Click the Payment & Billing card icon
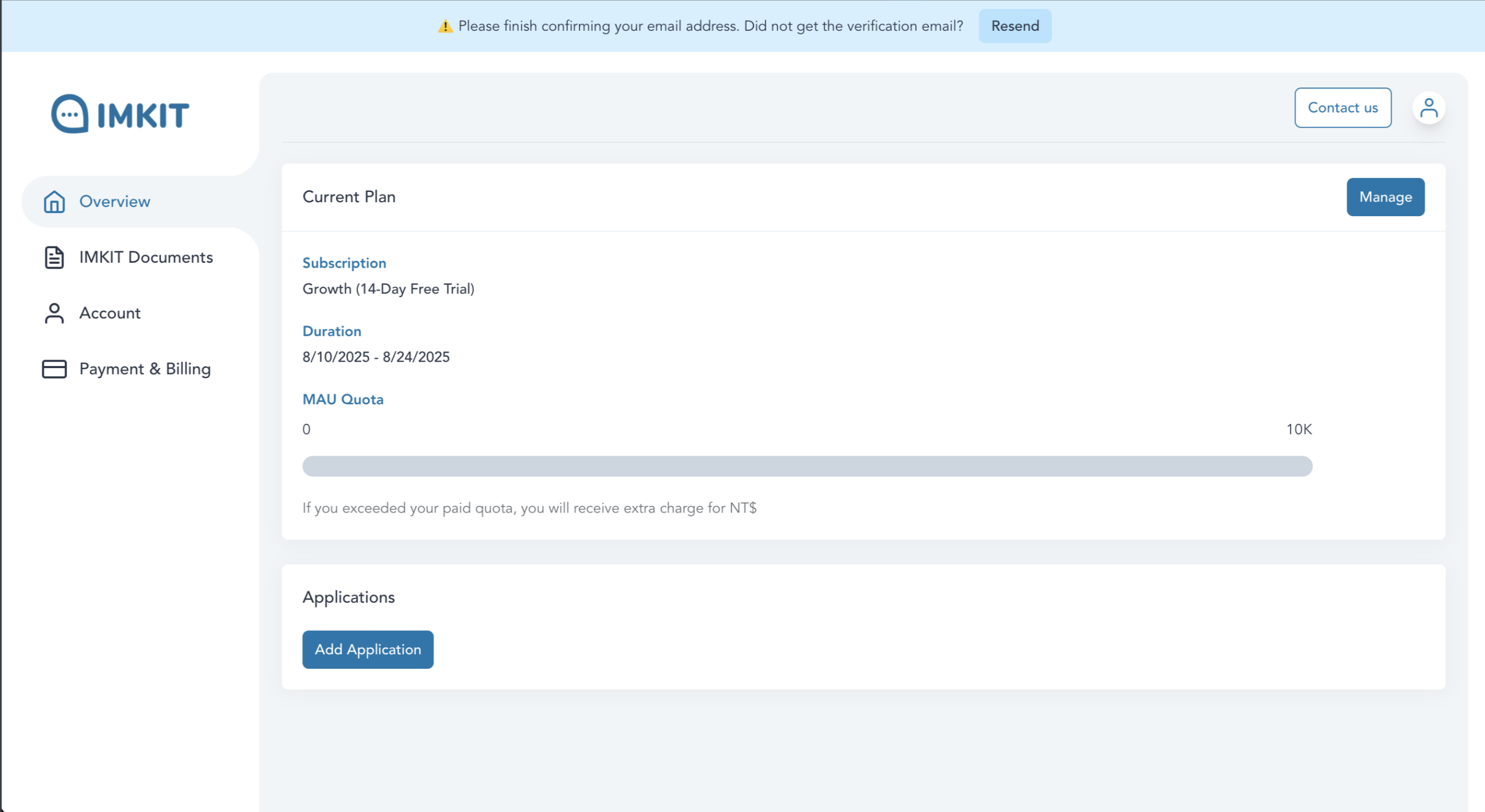This screenshot has width=1485, height=812. coord(54,369)
